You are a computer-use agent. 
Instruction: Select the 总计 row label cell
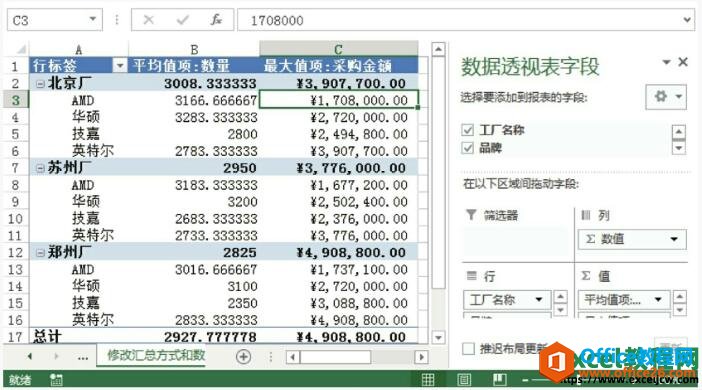click(x=78, y=337)
